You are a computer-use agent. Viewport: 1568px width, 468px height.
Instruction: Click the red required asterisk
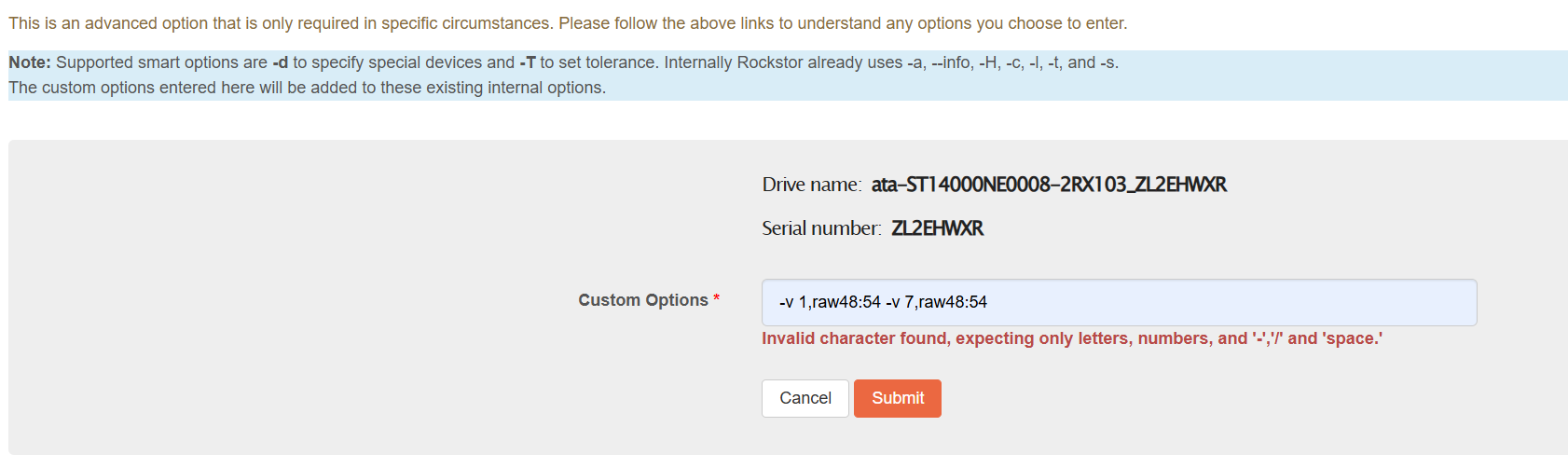[x=716, y=299]
